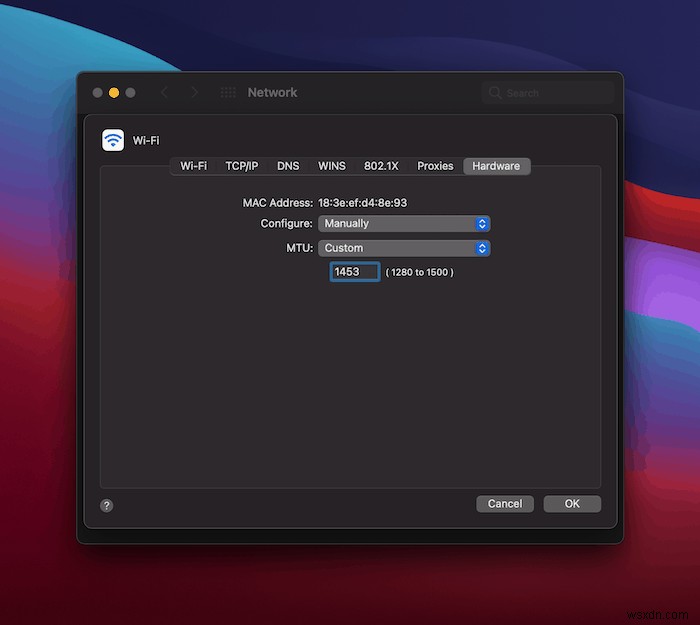This screenshot has height=625, width=700.
Task: Go back with the left chevron
Action: [x=164, y=92]
